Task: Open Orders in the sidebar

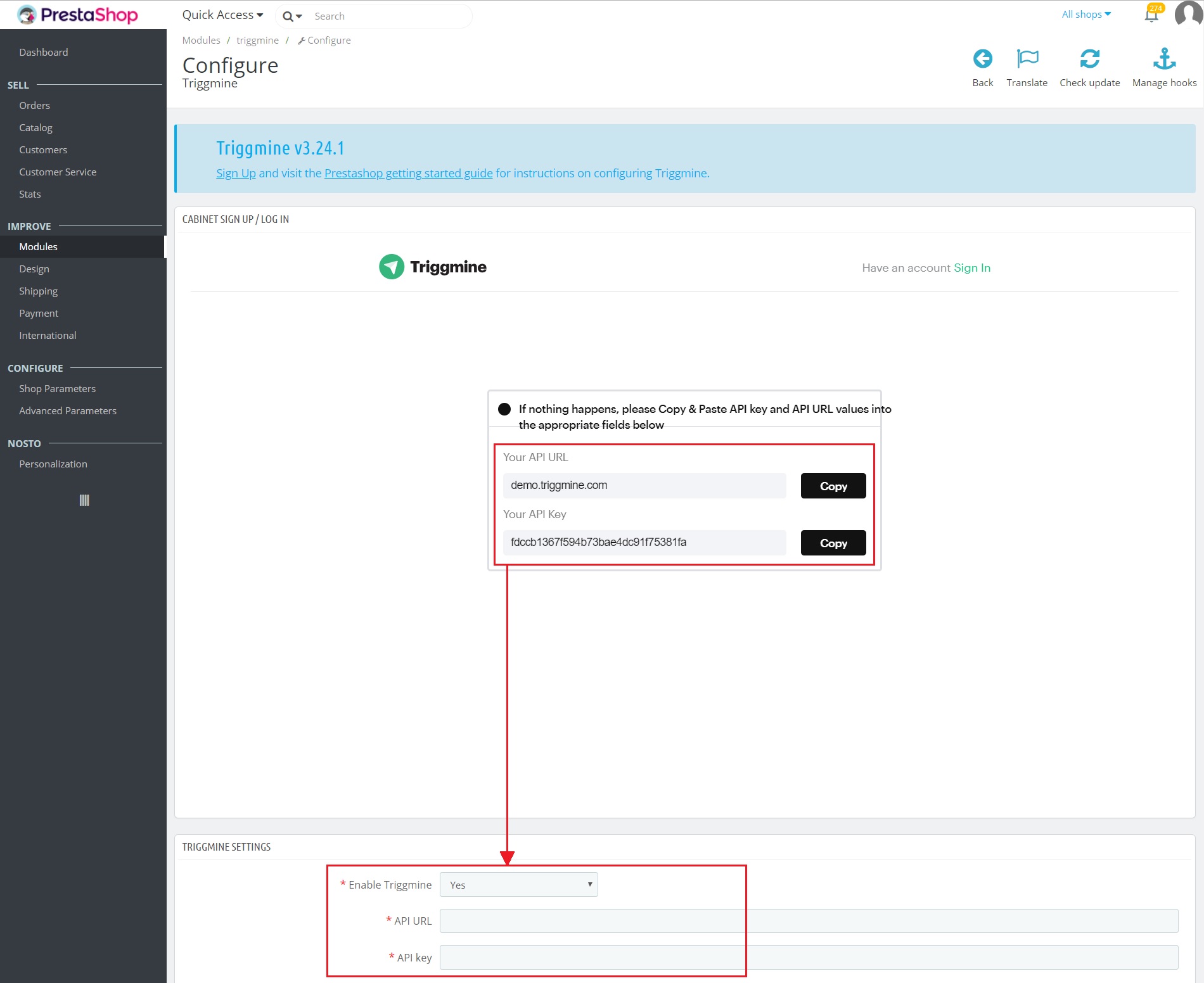Action: (x=35, y=105)
